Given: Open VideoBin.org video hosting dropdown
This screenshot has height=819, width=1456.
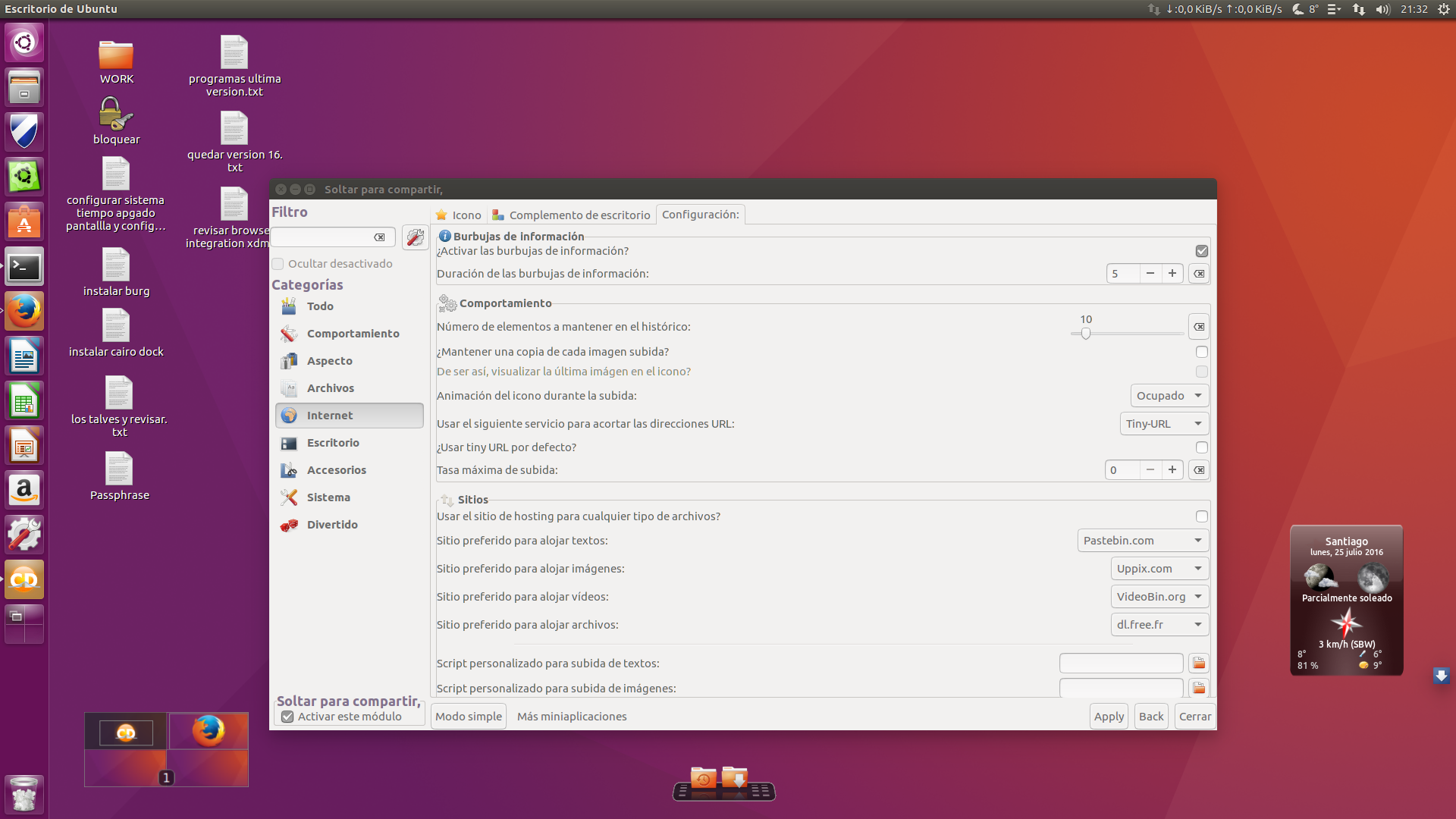Looking at the screenshot, I should [x=1159, y=597].
